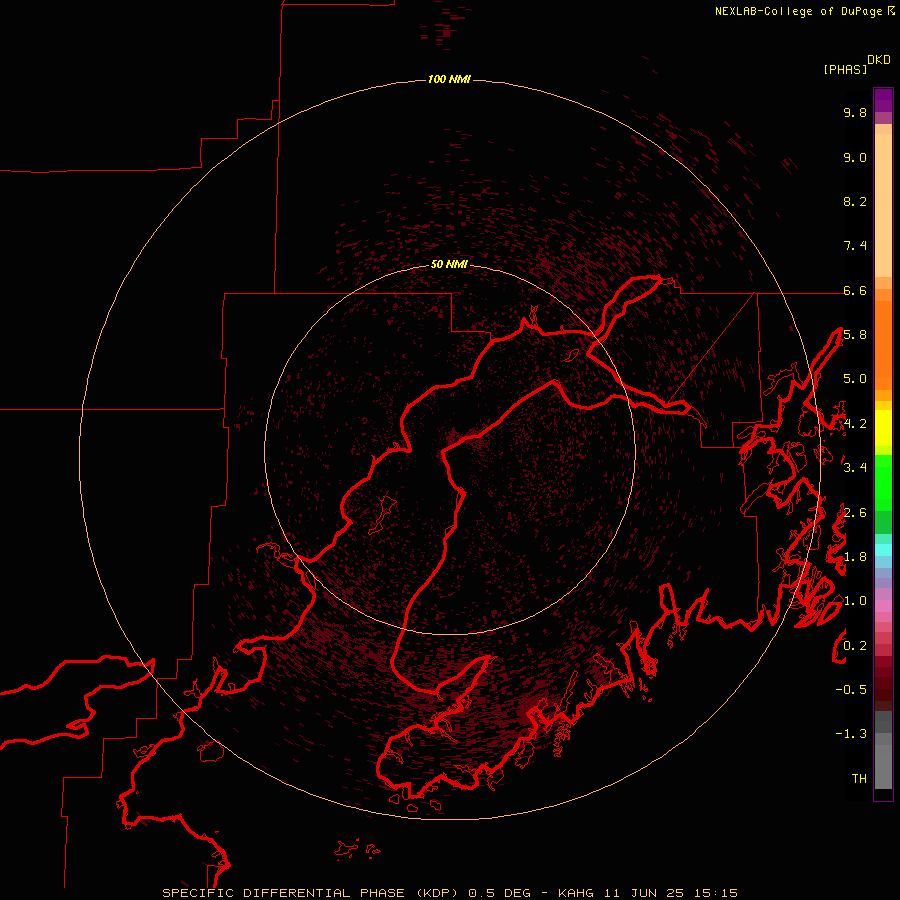Pick the bright yellow color band
900x900 pixels.
pyautogui.click(x=883, y=428)
